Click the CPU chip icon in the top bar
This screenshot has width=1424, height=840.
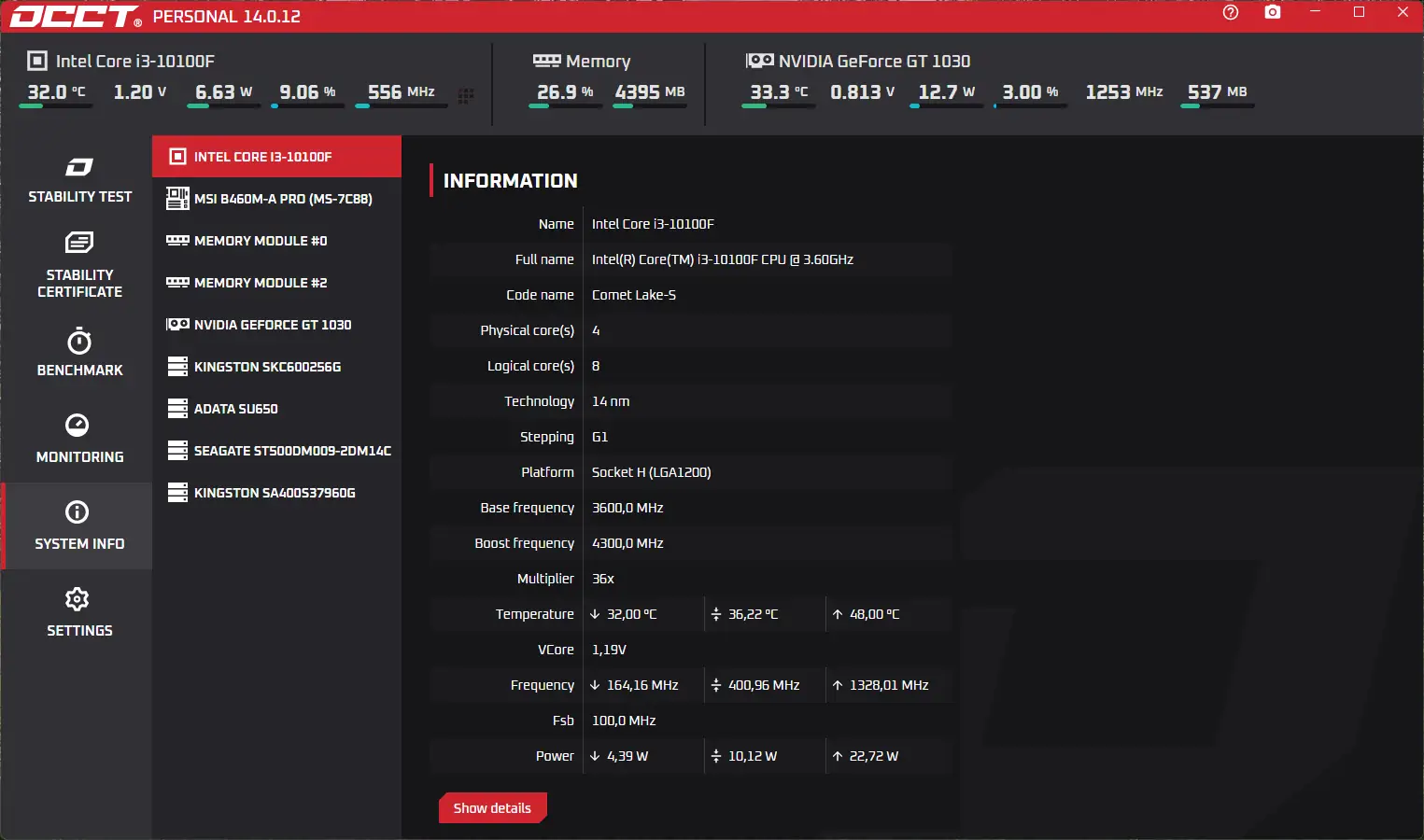(x=37, y=61)
